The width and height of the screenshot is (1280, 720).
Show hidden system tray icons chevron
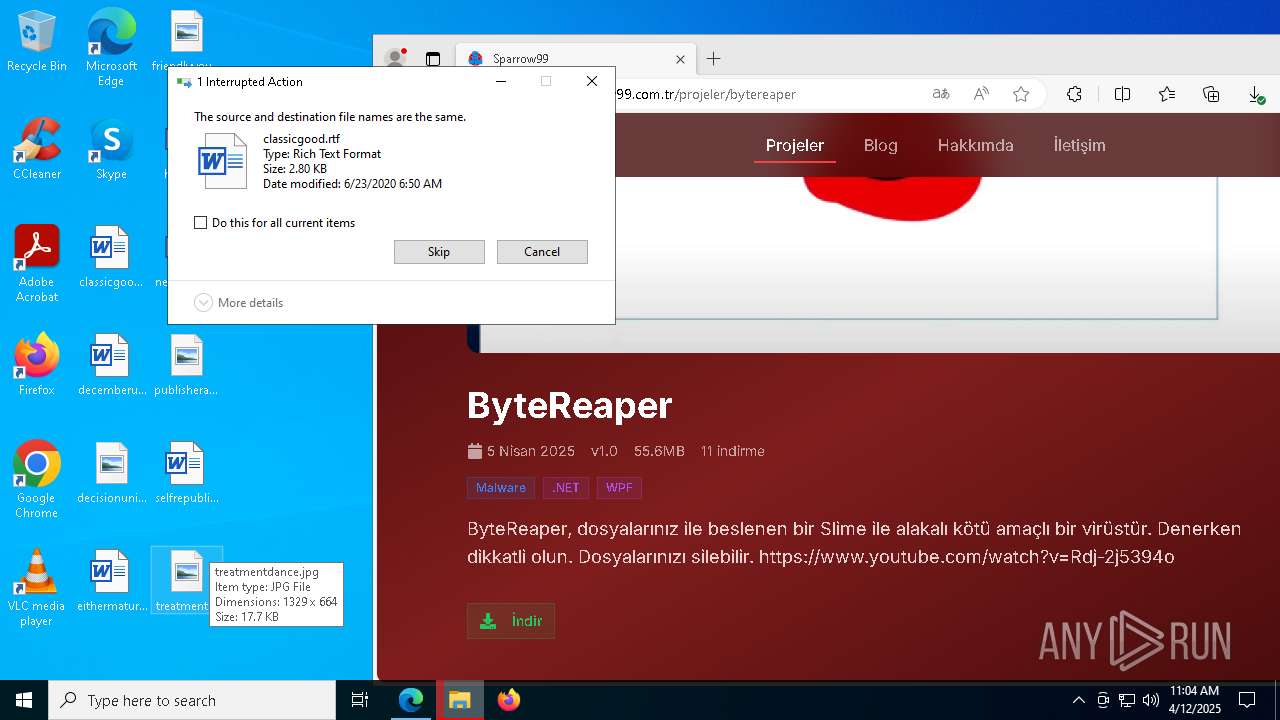pyautogui.click(x=1078, y=700)
